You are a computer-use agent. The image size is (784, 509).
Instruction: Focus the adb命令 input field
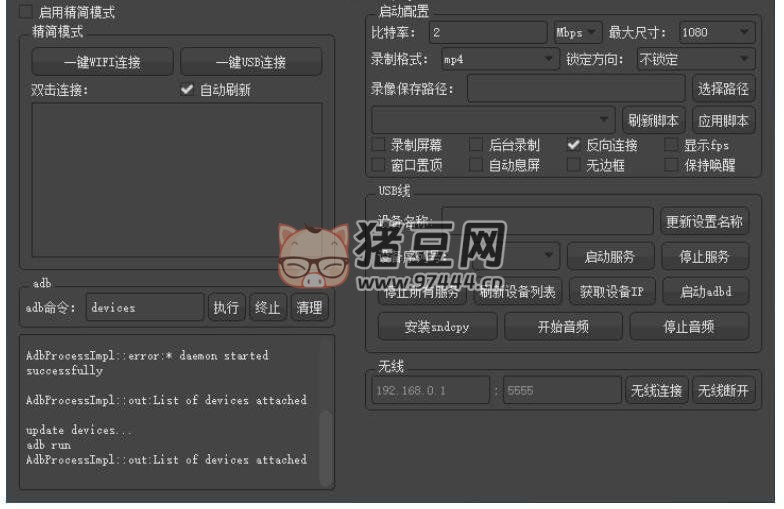tap(145, 308)
